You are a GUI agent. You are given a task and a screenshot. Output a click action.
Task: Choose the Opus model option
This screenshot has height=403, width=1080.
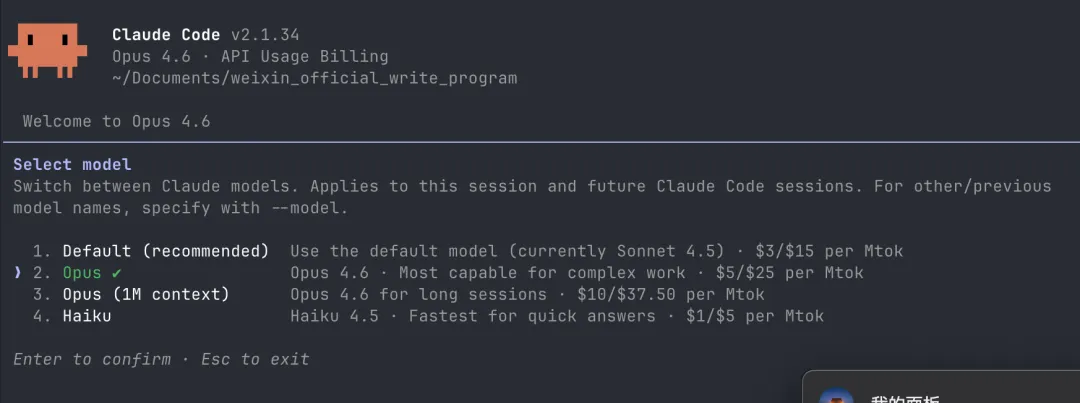point(82,273)
